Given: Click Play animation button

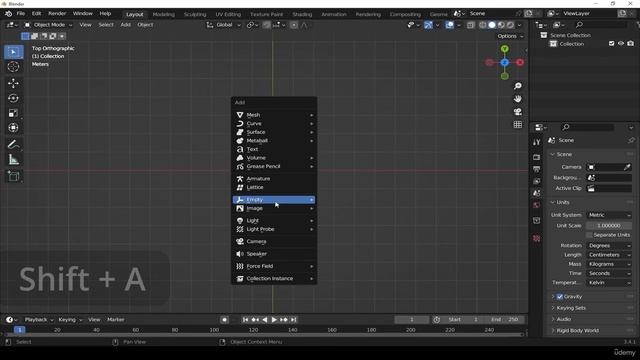Looking at the screenshot, I should pos(274,320).
